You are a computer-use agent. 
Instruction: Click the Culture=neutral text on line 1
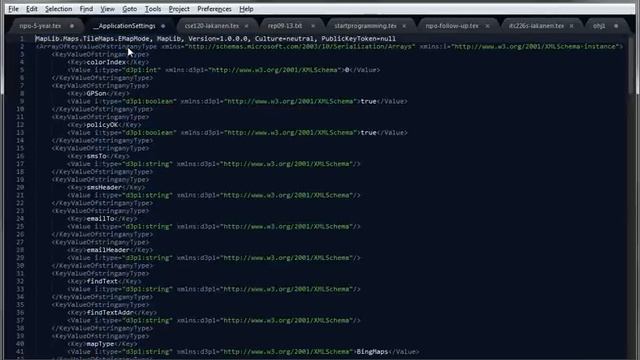click(284, 39)
